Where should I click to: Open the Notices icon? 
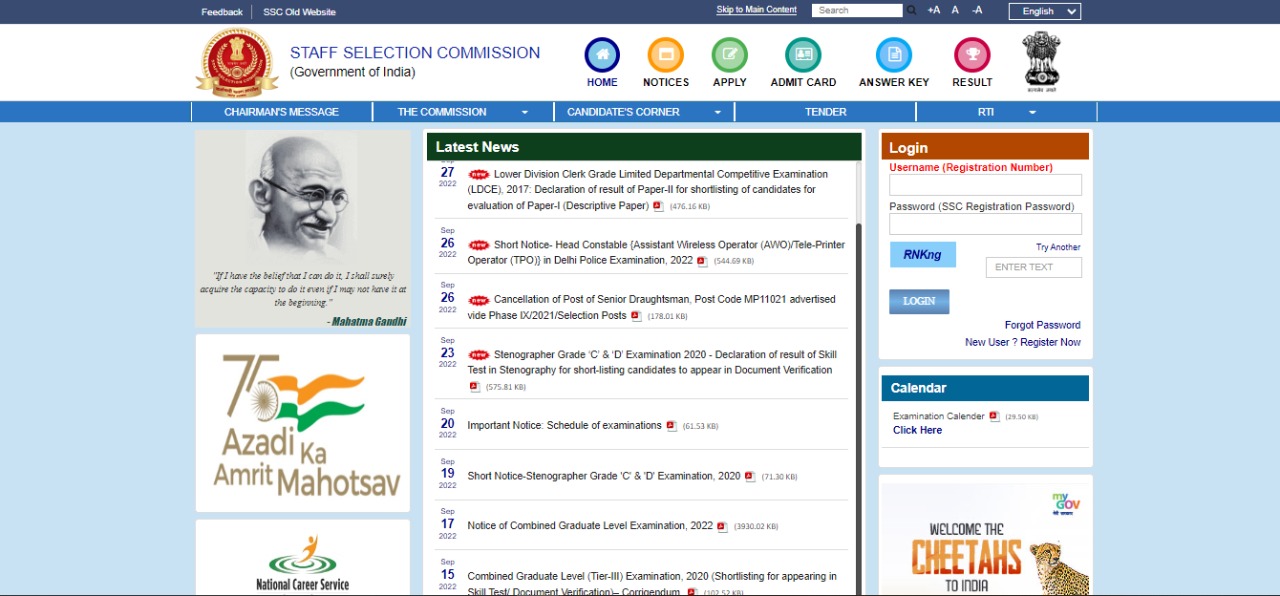(665, 55)
